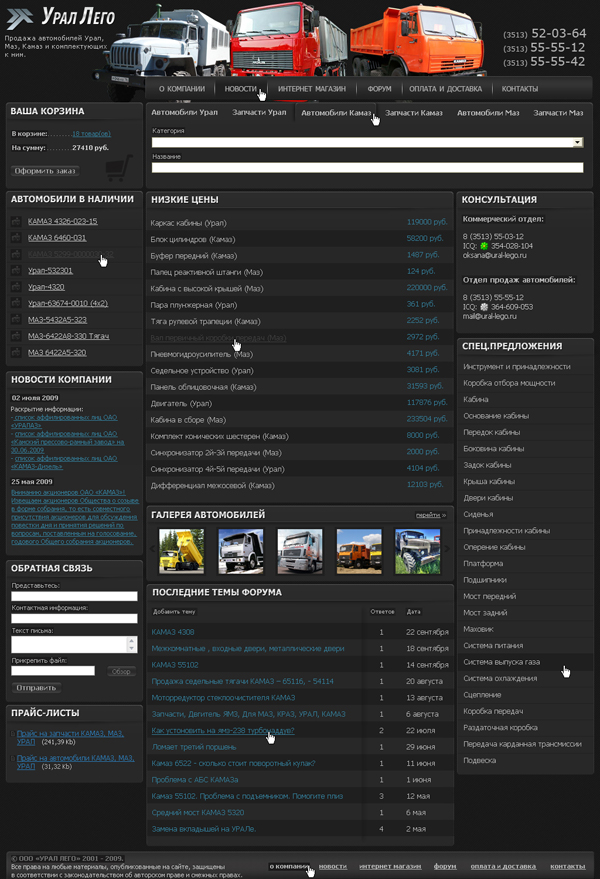Open the yellow dump truck gallery thumbnail
The width and height of the screenshot is (600, 879).
pyautogui.click(x=180, y=550)
